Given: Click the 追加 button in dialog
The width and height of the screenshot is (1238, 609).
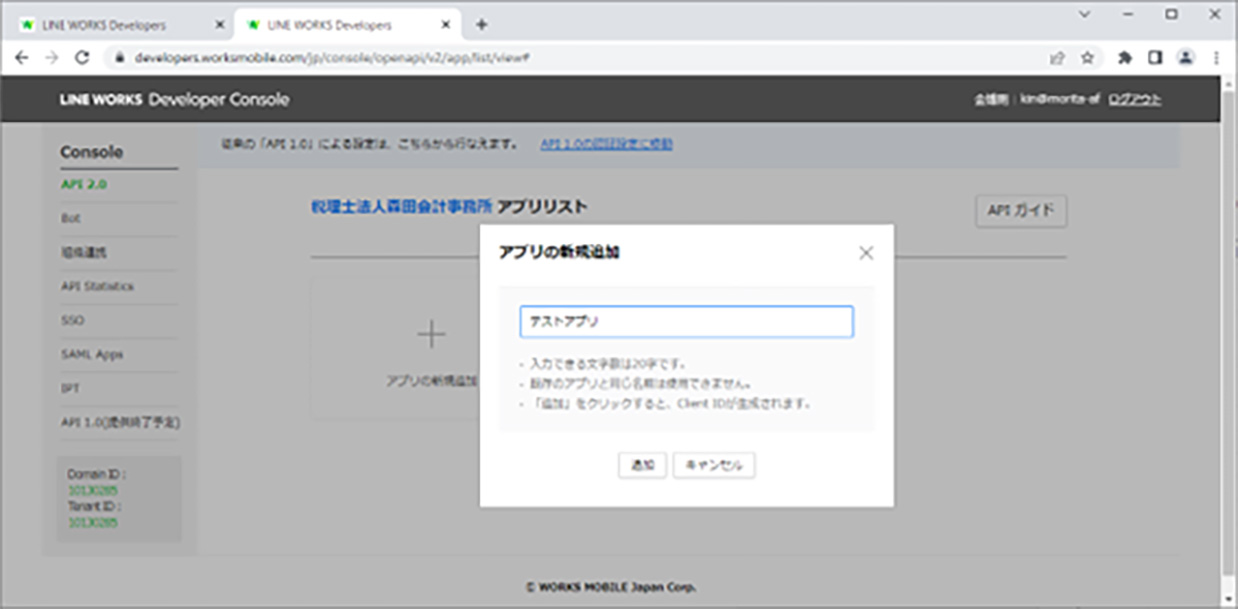Looking at the screenshot, I should coord(642,465).
